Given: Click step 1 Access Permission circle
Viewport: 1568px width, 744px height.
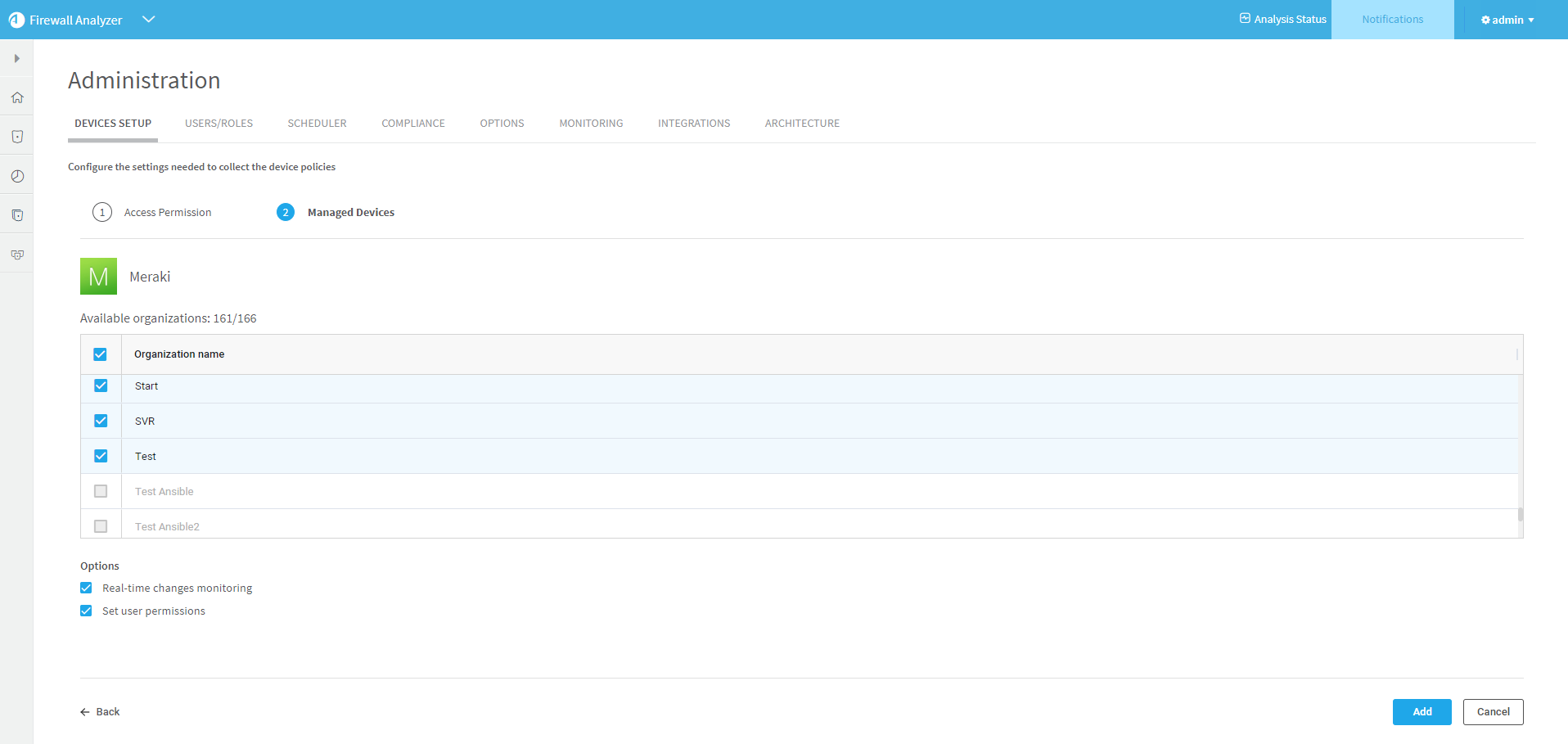Looking at the screenshot, I should [102, 213].
